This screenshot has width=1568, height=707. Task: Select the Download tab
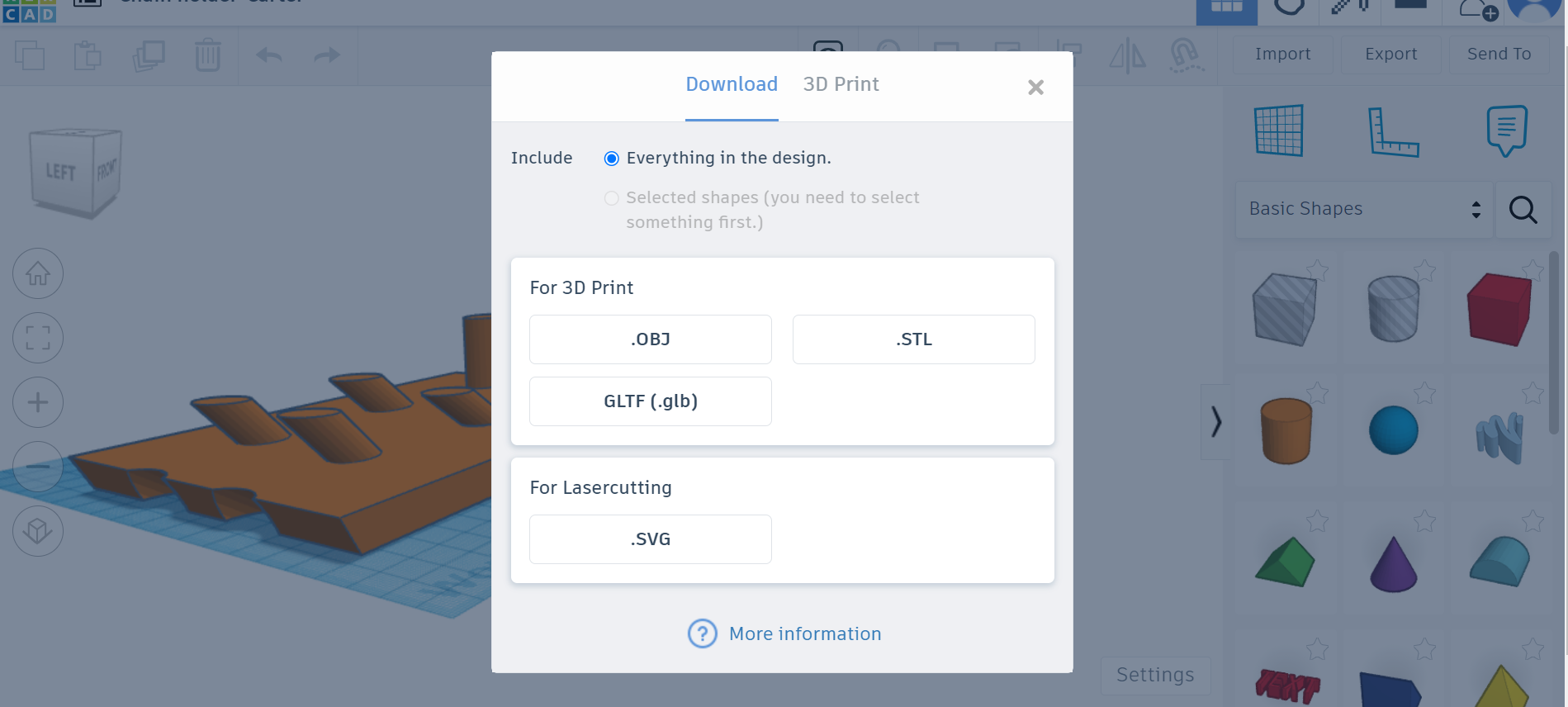pyautogui.click(x=732, y=84)
